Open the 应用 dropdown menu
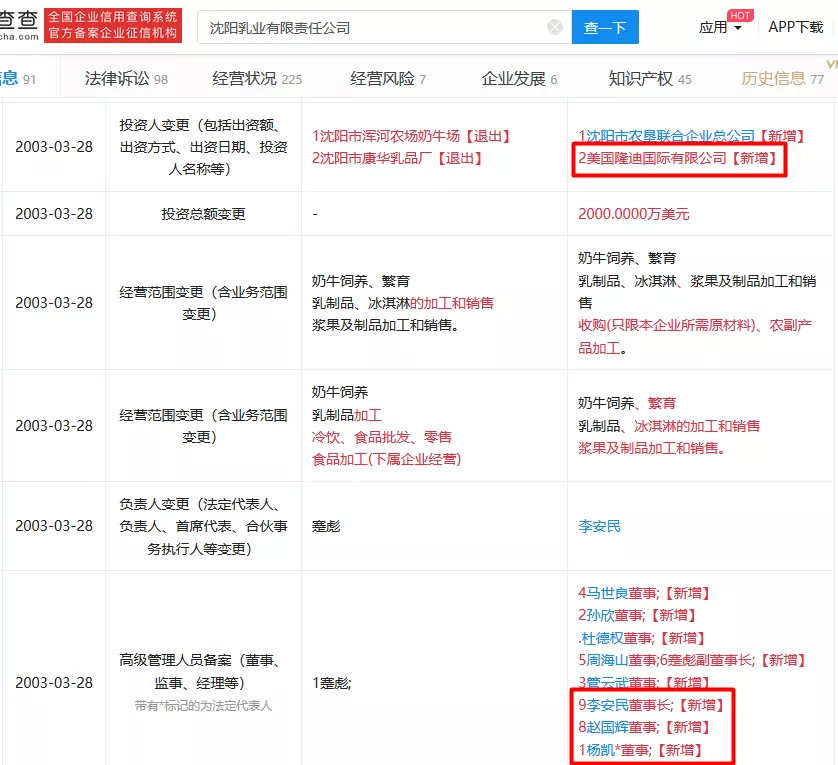The height and width of the screenshot is (765, 838). click(720, 28)
